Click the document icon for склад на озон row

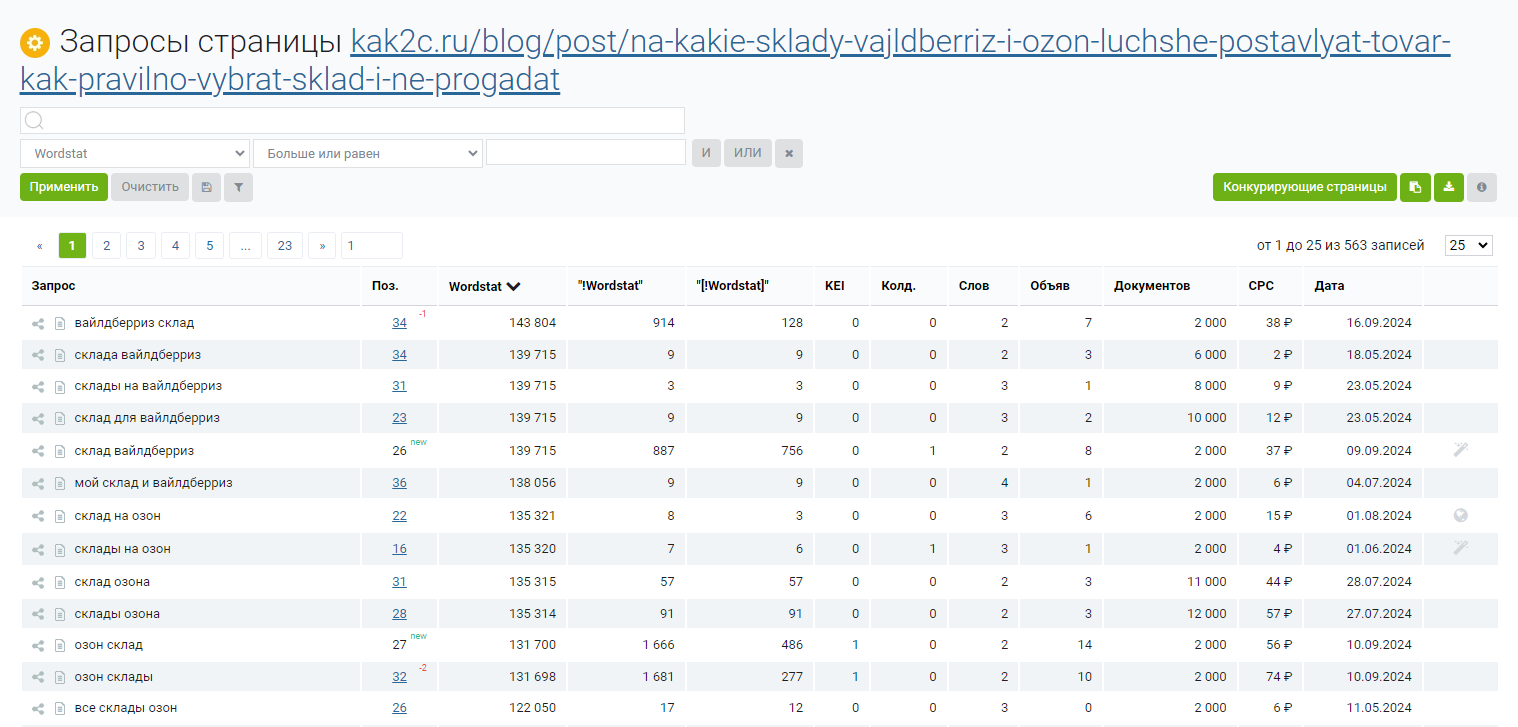click(60, 516)
